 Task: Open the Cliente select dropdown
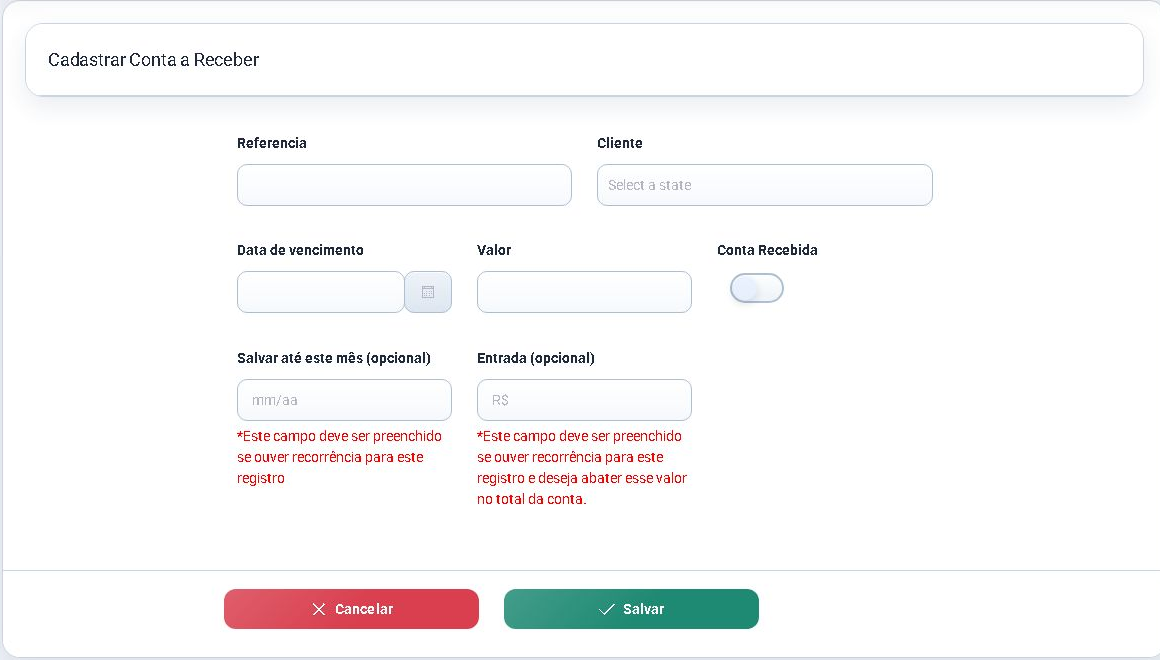(764, 185)
